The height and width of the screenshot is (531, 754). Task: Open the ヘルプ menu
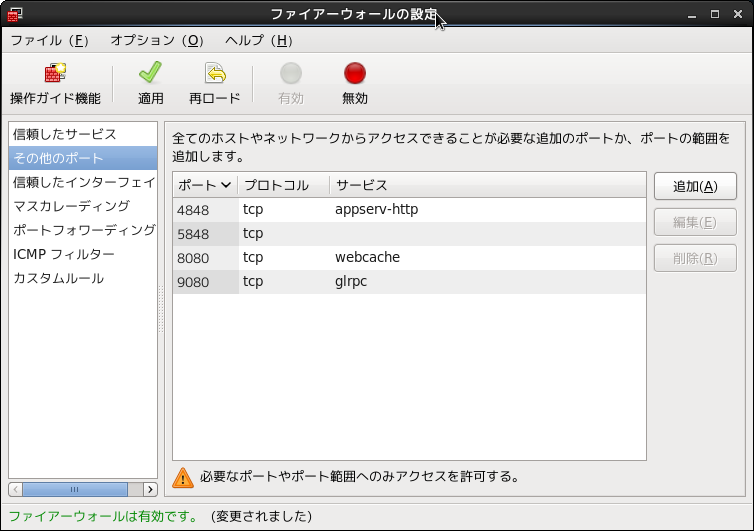click(258, 41)
